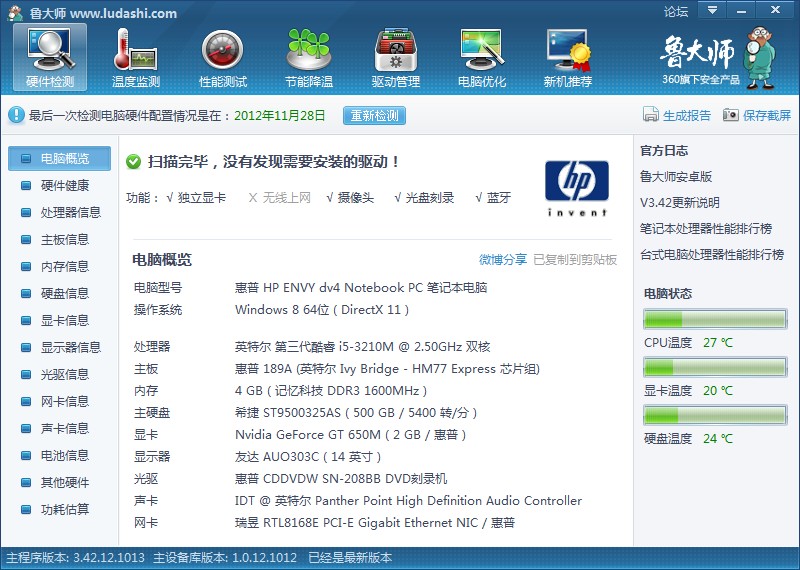Click 已经是最新版本 status bar text

350,558
